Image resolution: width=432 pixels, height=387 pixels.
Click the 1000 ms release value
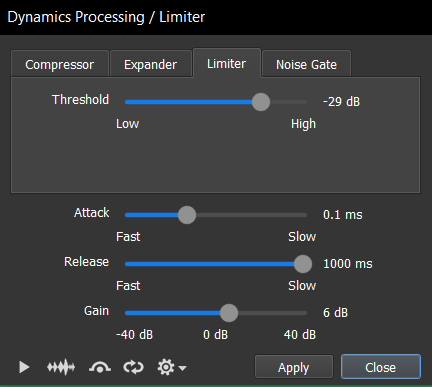tap(348, 264)
